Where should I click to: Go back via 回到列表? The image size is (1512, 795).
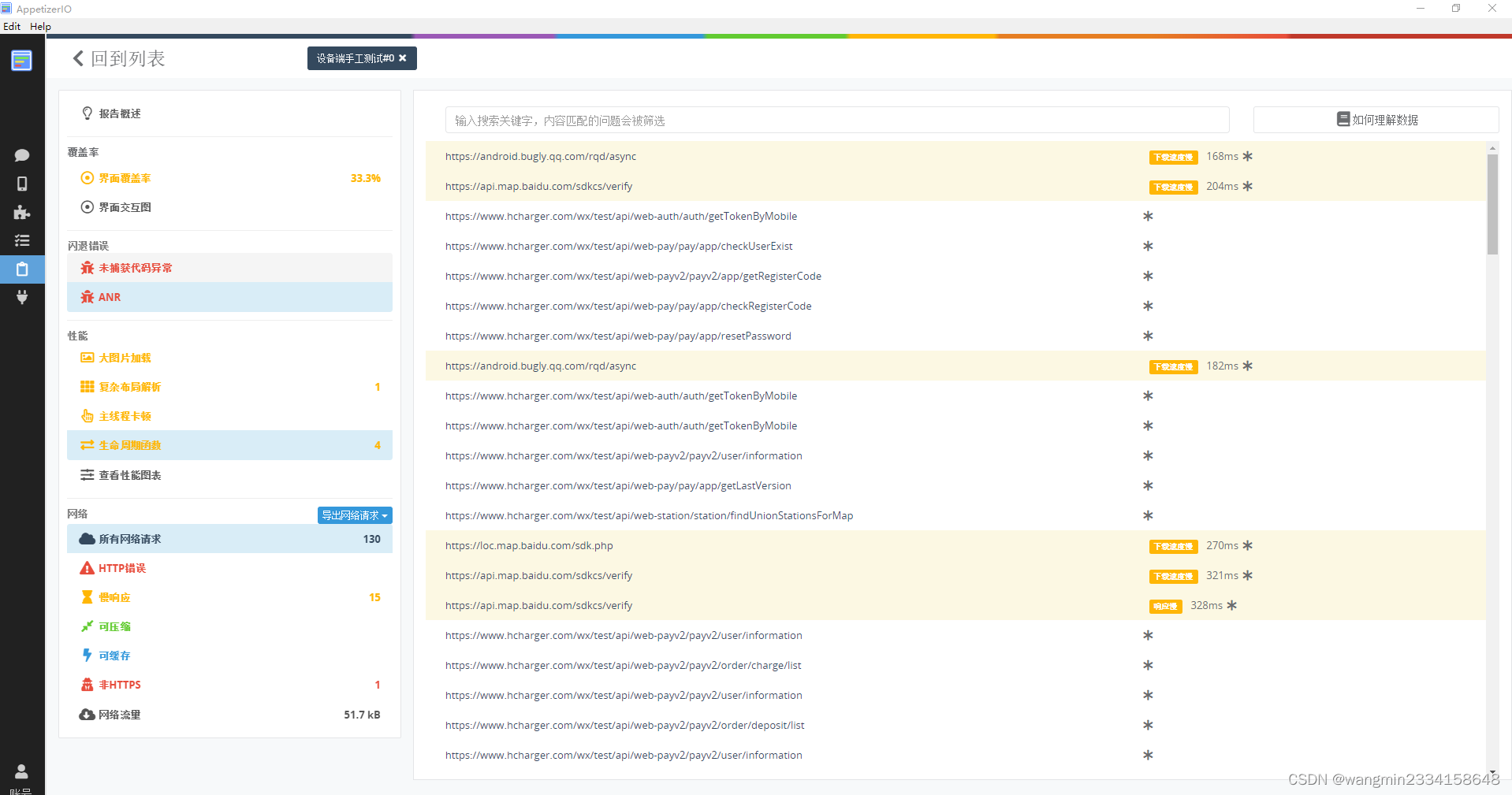coord(119,58)
